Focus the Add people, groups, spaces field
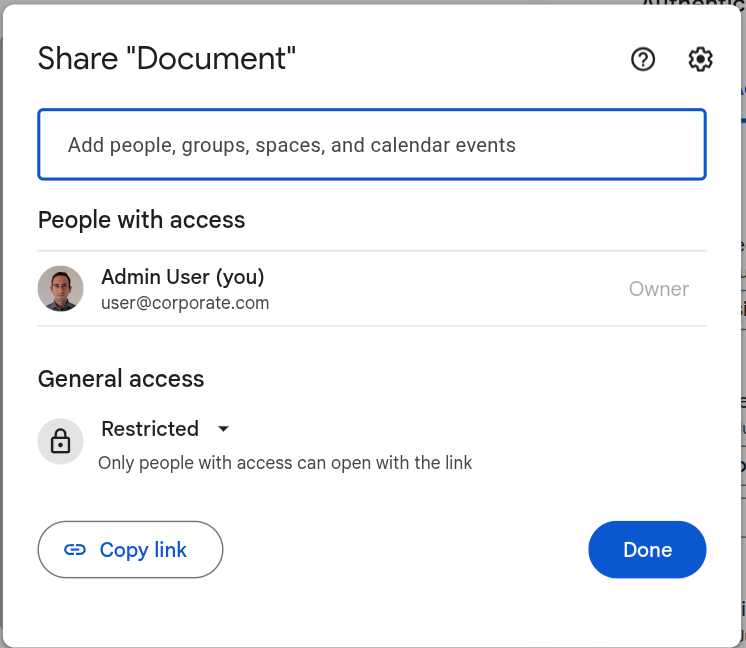The width and height of the screenshot is (746, 648). coord(372,145)
